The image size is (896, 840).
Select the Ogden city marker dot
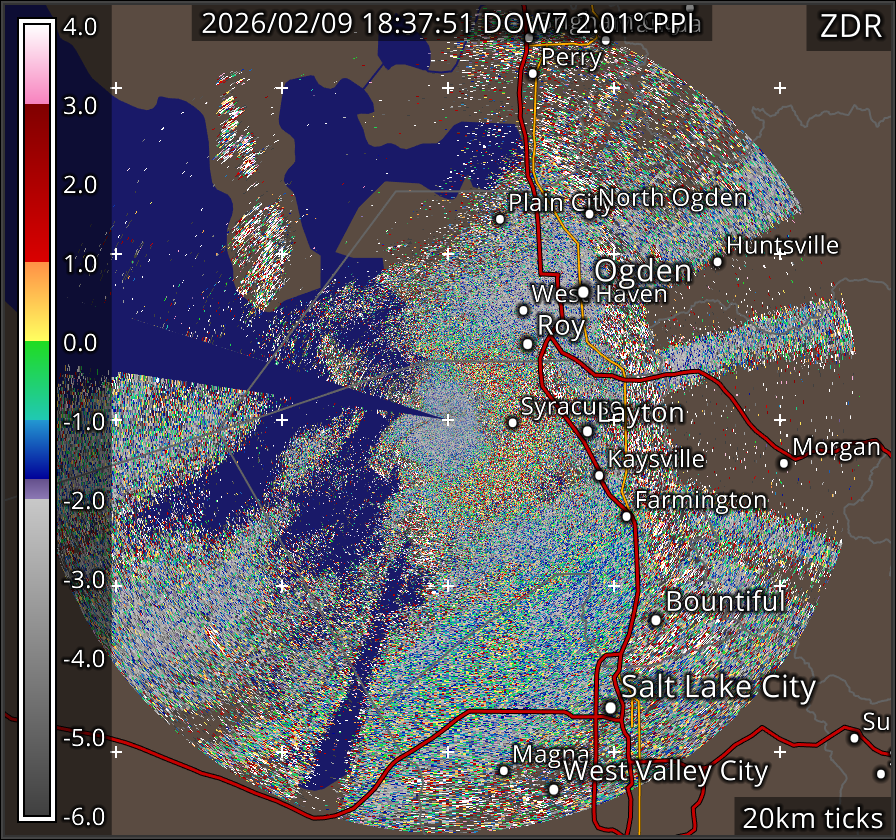[x=584, y=292]
